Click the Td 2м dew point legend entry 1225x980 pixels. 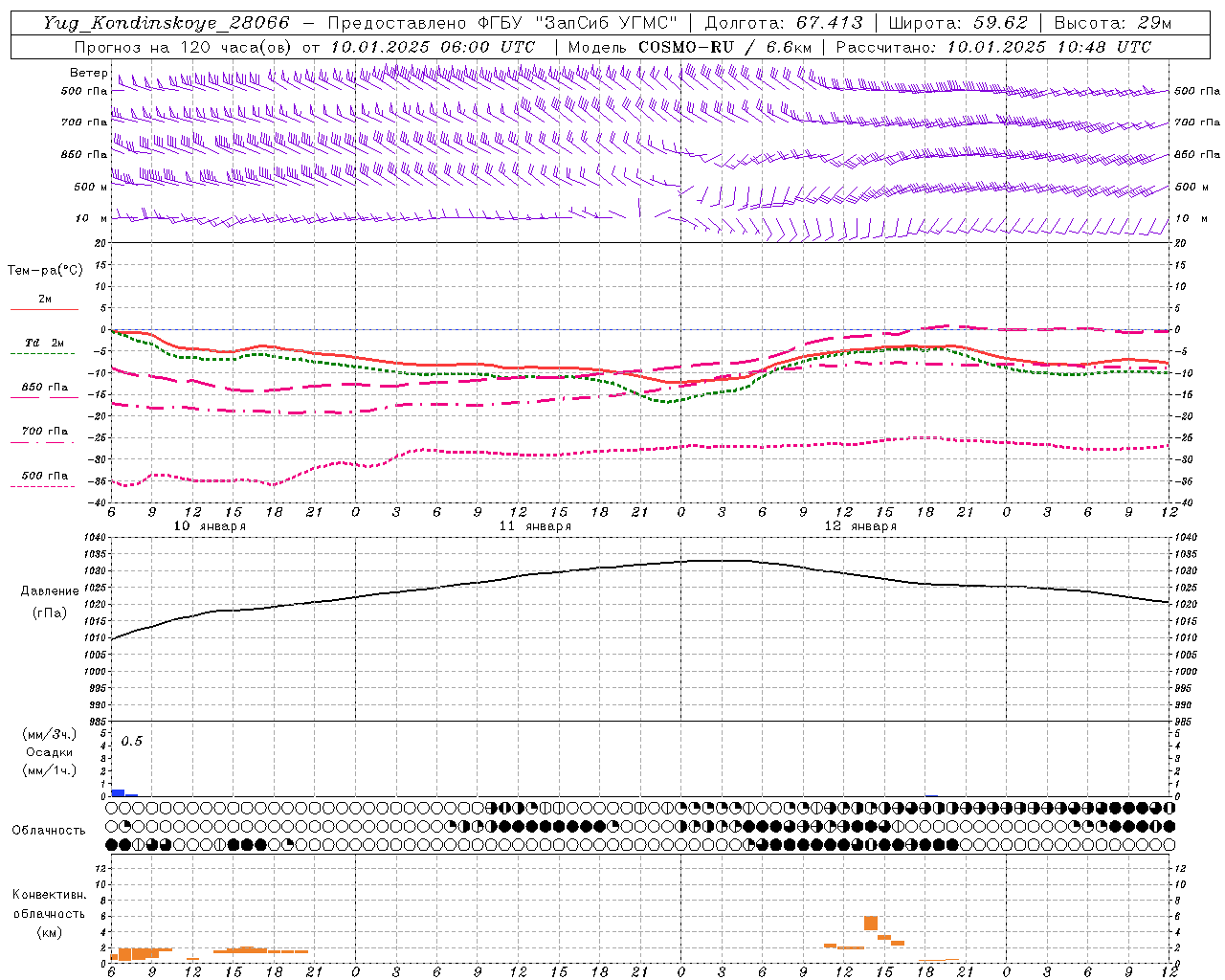pos(44,343)
